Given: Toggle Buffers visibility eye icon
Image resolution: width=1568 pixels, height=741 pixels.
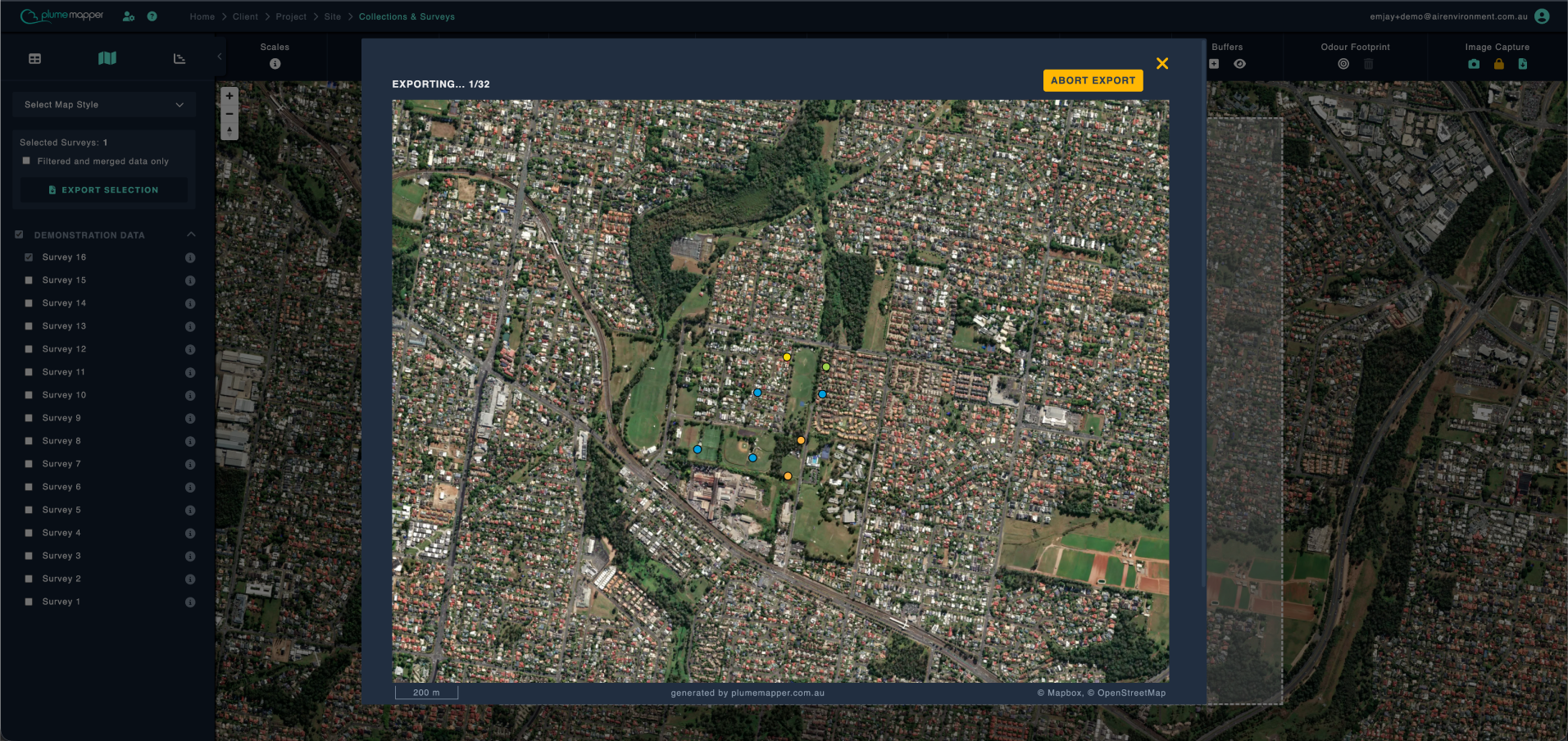Looking at the screenshot, I should 1239,64.
